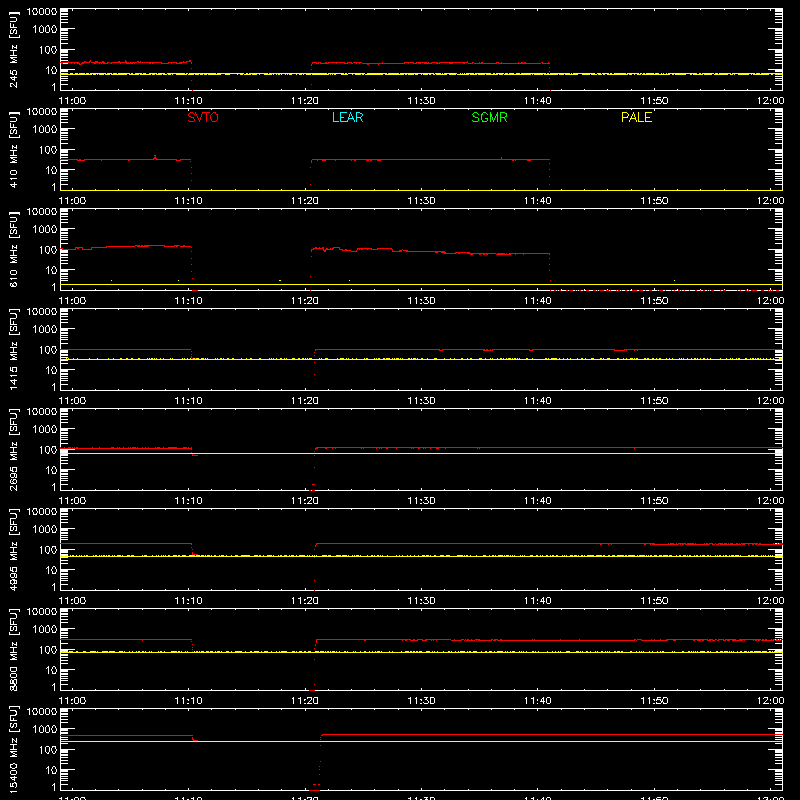
Task: Click 11:00 time label under 4995 MHz plot
Action: (x=72, y=601)
